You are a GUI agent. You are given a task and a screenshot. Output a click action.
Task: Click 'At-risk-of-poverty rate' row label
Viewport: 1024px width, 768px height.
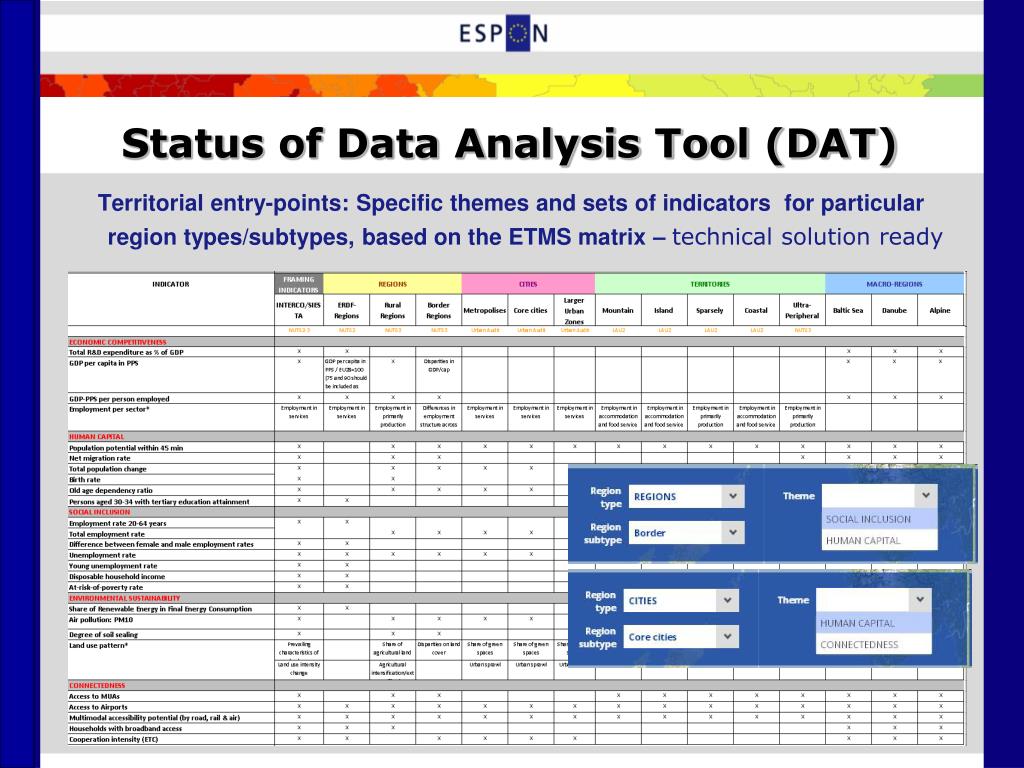pos(106,587)
